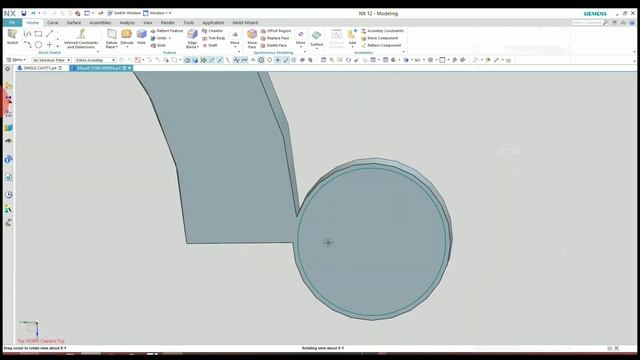Click the Offset Region button
The height and width of the screenshot is (360, 640).
click(x=276, y=31)
